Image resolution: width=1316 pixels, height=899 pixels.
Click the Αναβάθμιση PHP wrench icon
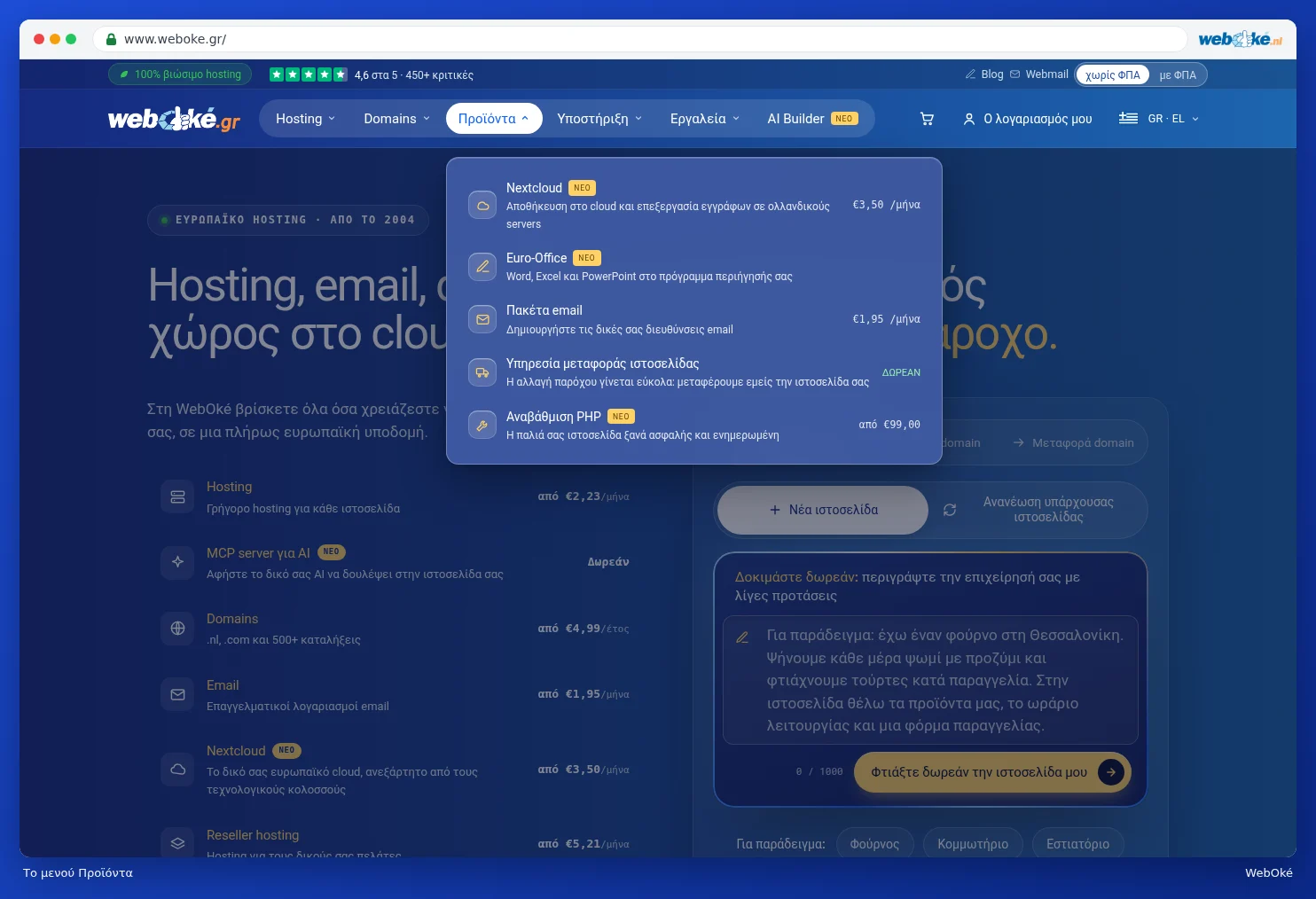click(x=482, y=426)
